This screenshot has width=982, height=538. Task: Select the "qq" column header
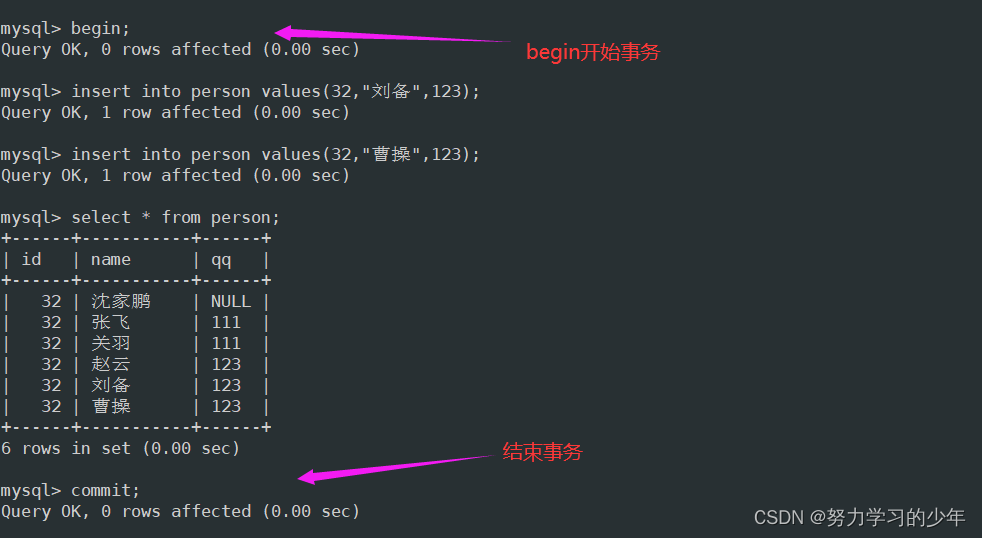tap(220, 259)
